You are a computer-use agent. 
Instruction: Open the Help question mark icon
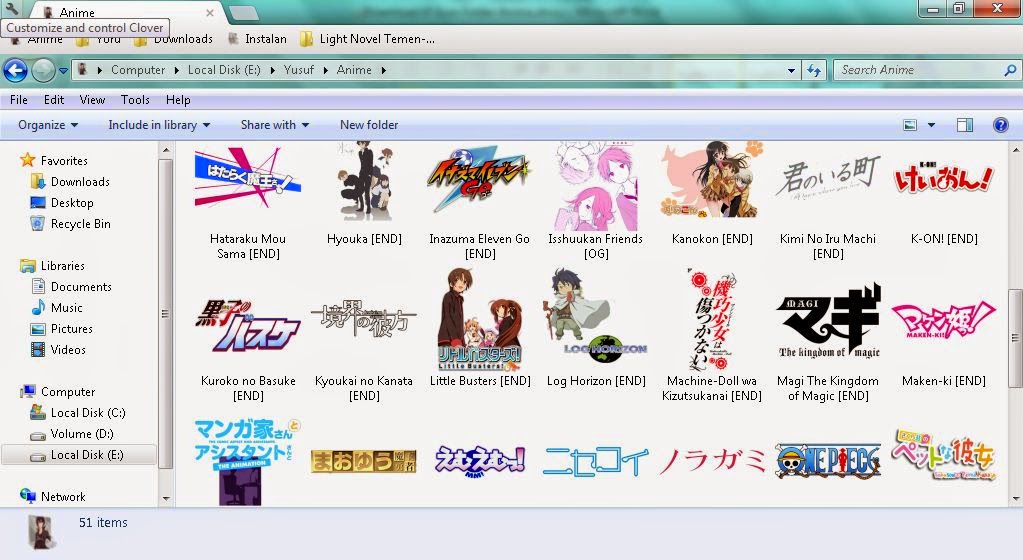[x=1000, y=125]
